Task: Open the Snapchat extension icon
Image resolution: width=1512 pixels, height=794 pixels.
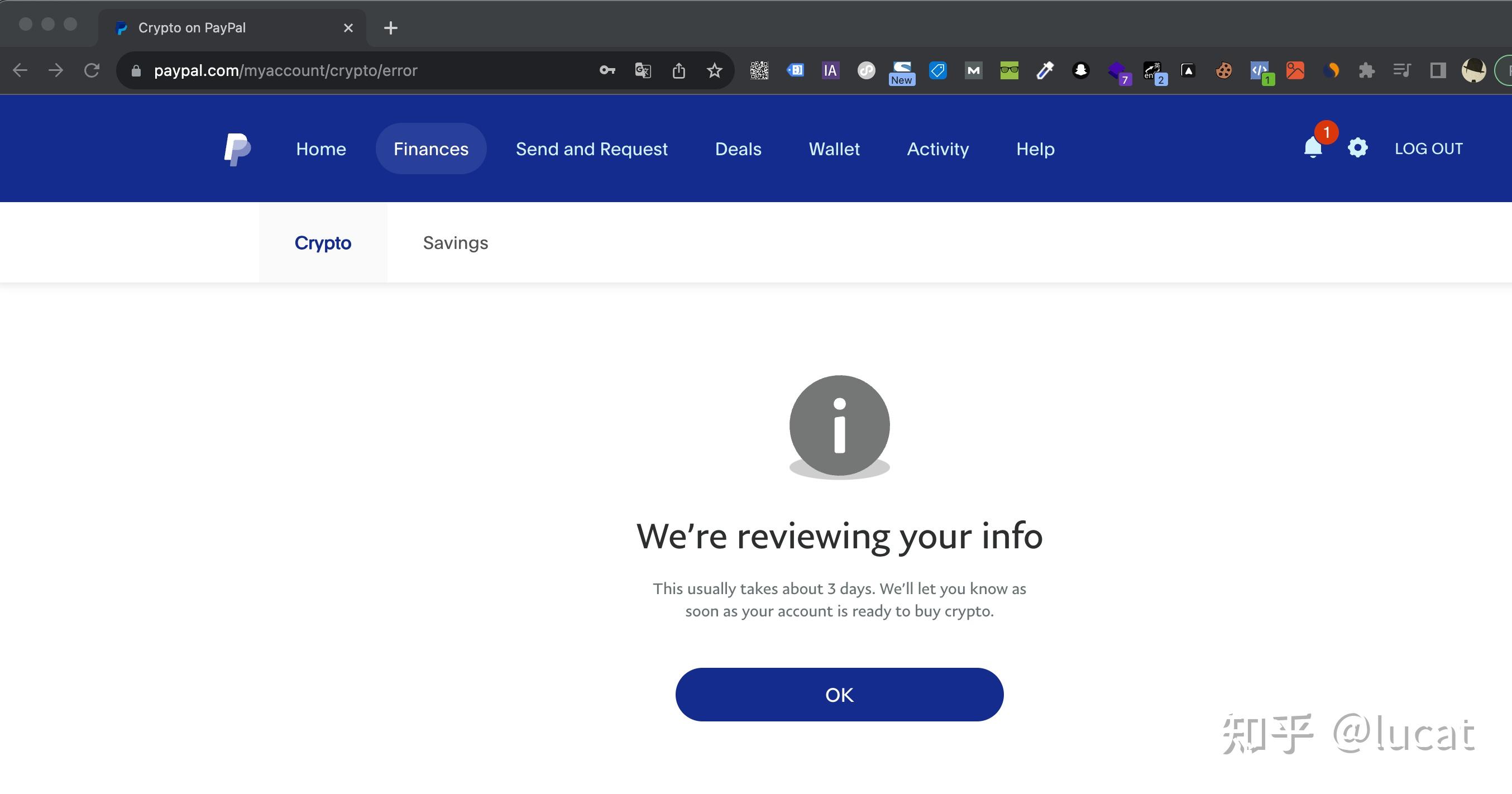Action: point(1080,70)
